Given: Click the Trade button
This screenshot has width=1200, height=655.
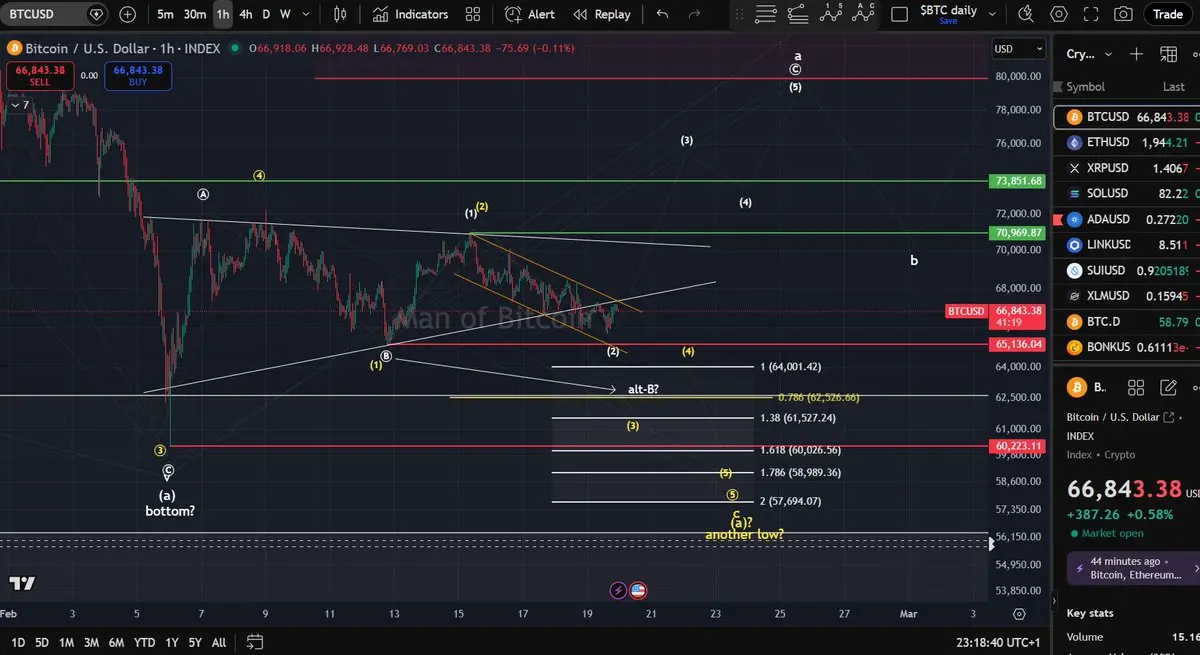Looking at the screenshot, I should (1167, 14).
